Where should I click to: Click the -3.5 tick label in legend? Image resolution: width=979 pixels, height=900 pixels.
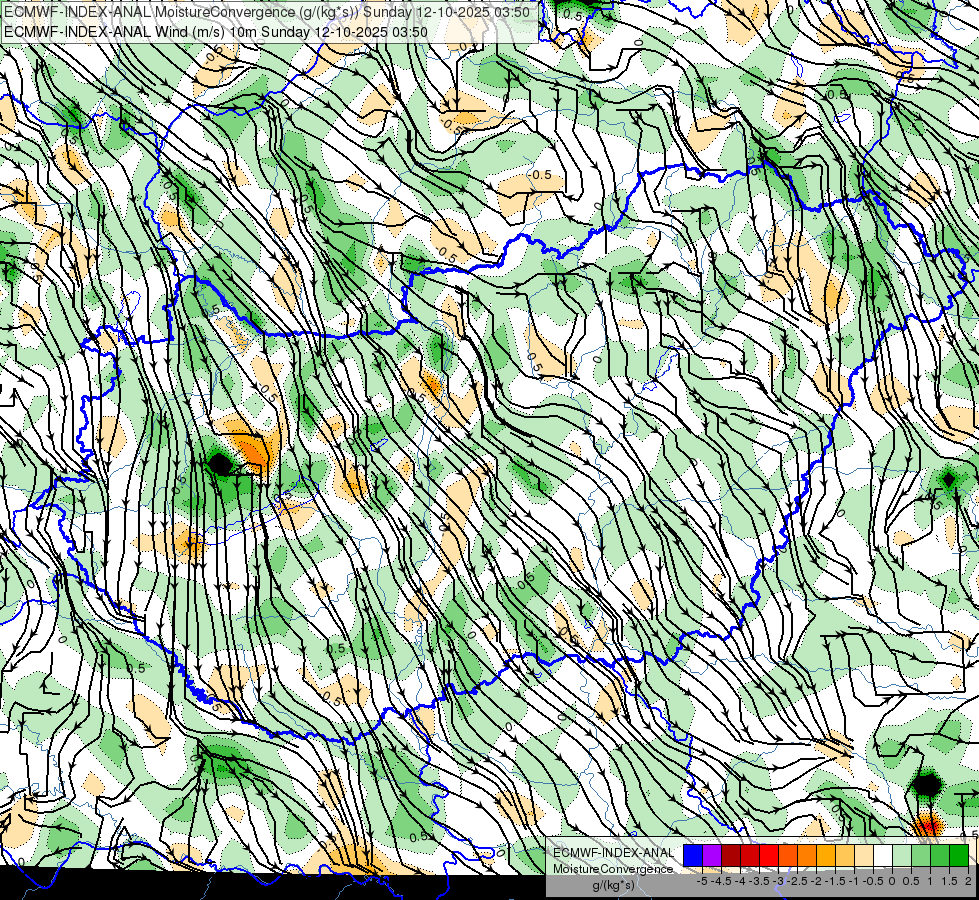759,881
